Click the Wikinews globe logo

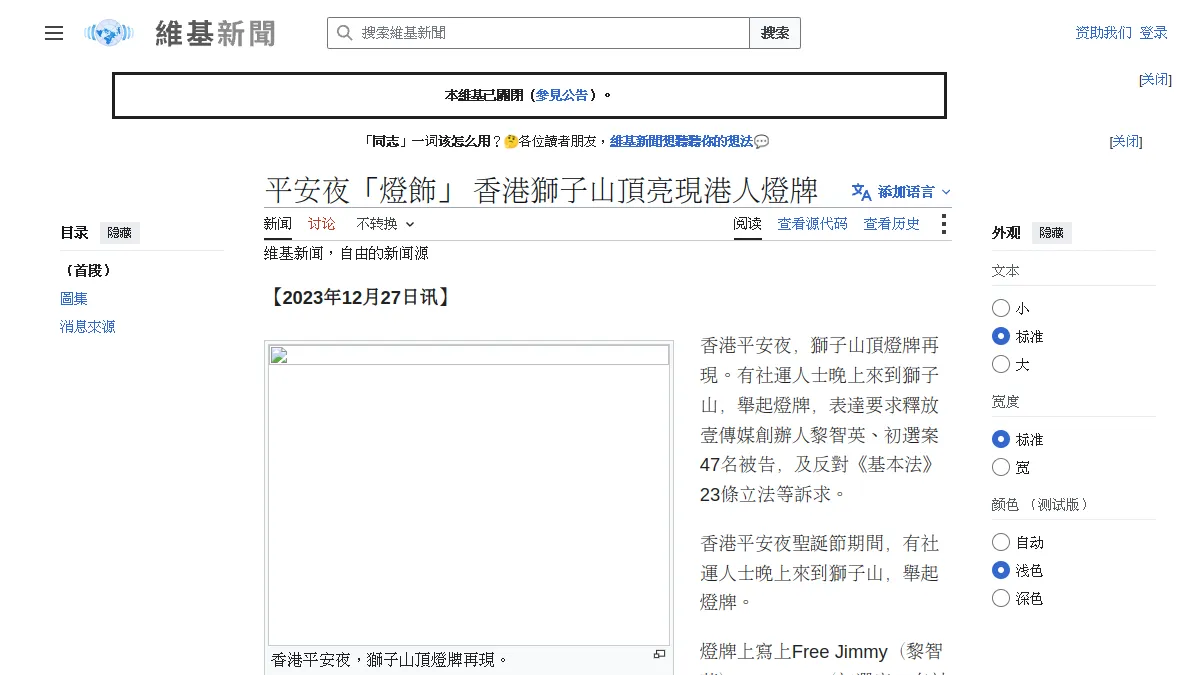(109, 33)
